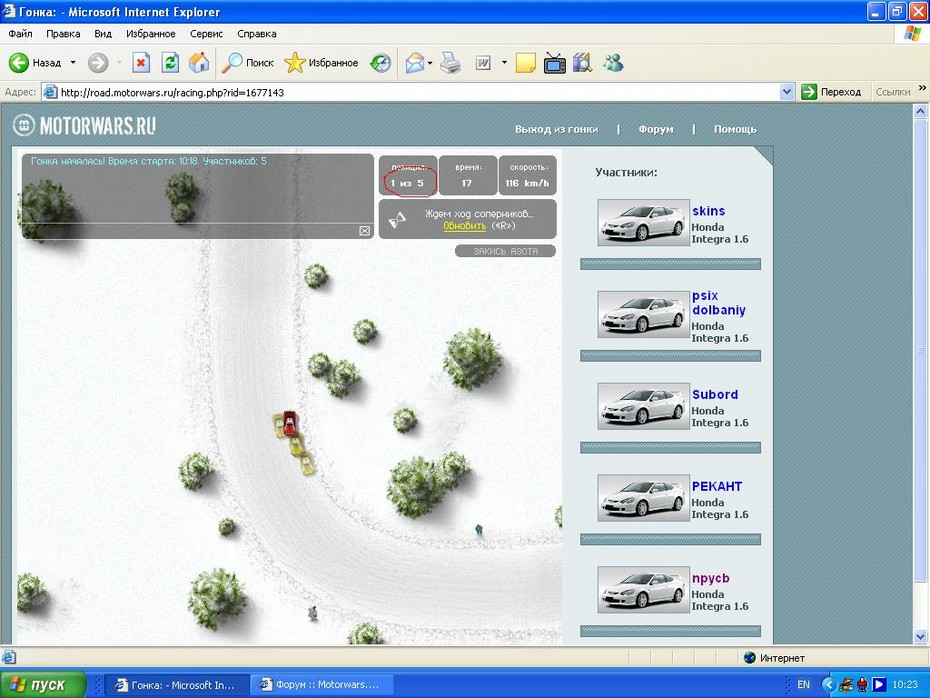Open the Правка menu
Screen dimensions: 930x698
(63, 34)
